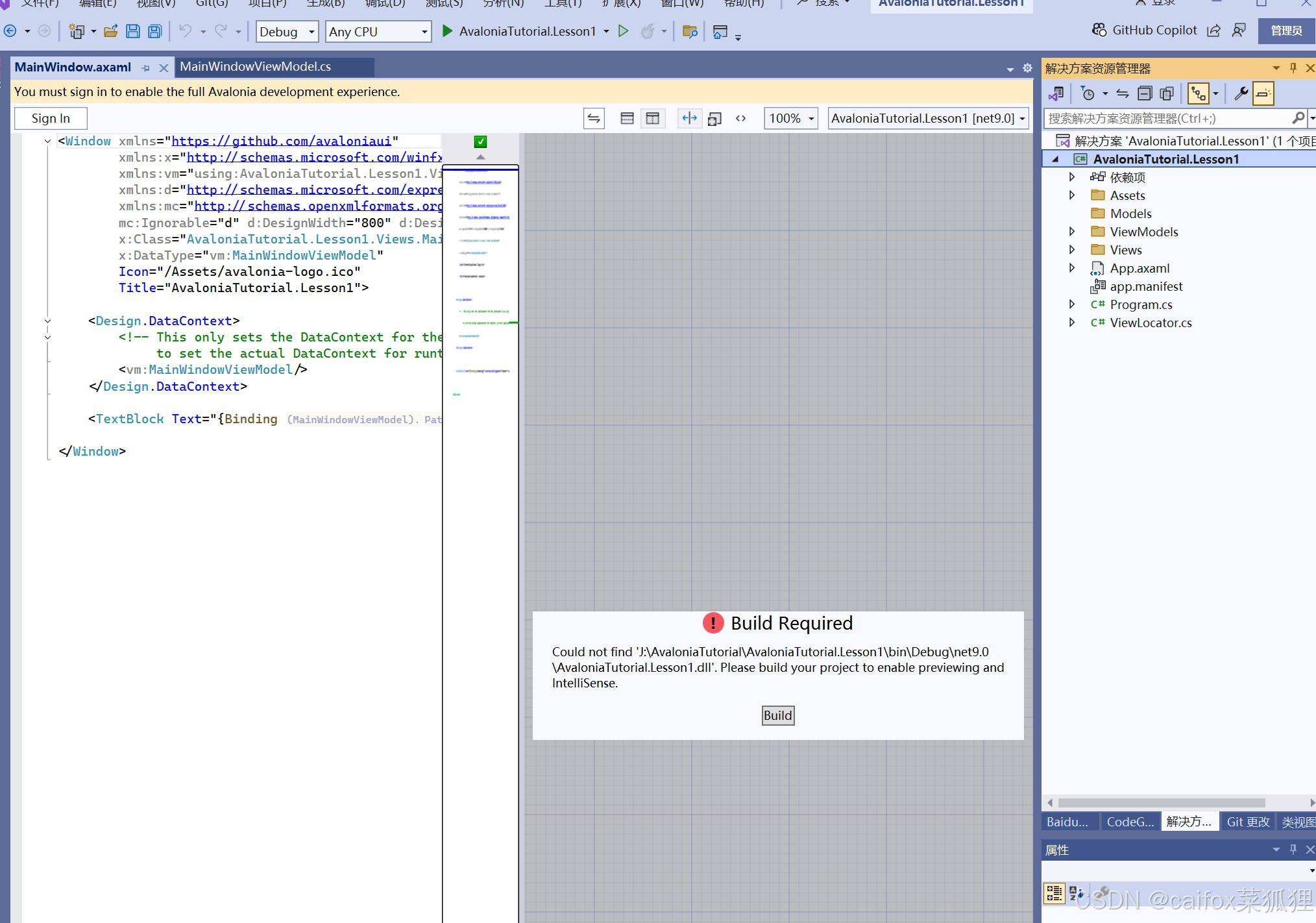Expand the ViewModels folder node
Image resolution: width=1316 pixels, height=923 pixels.
(x=1072, y=232)
